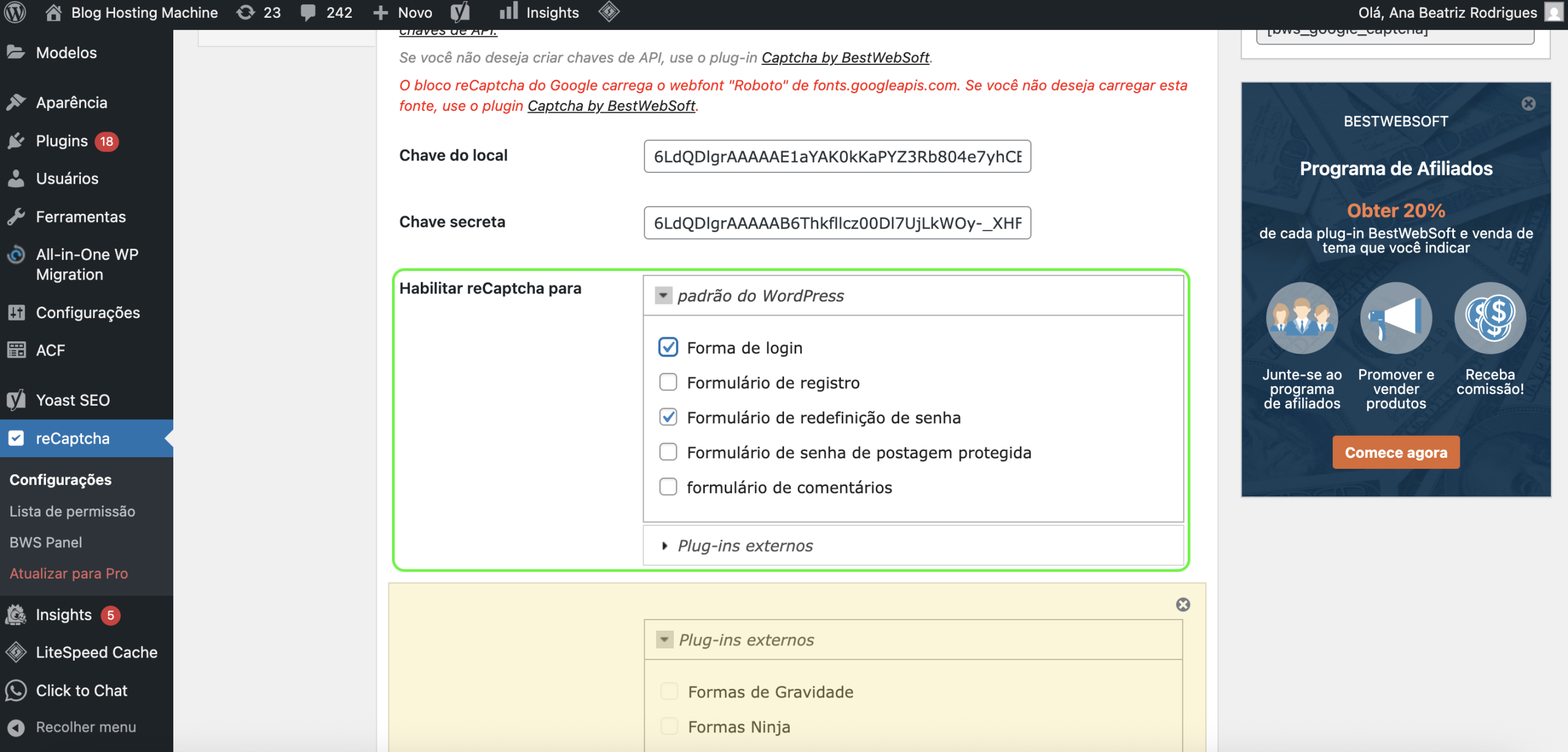Open the LiteSpeed Cache menu item
Image resolution: width=1568 pixels, height=752 pixels.
pyautogui.click(x=86, y=652)
